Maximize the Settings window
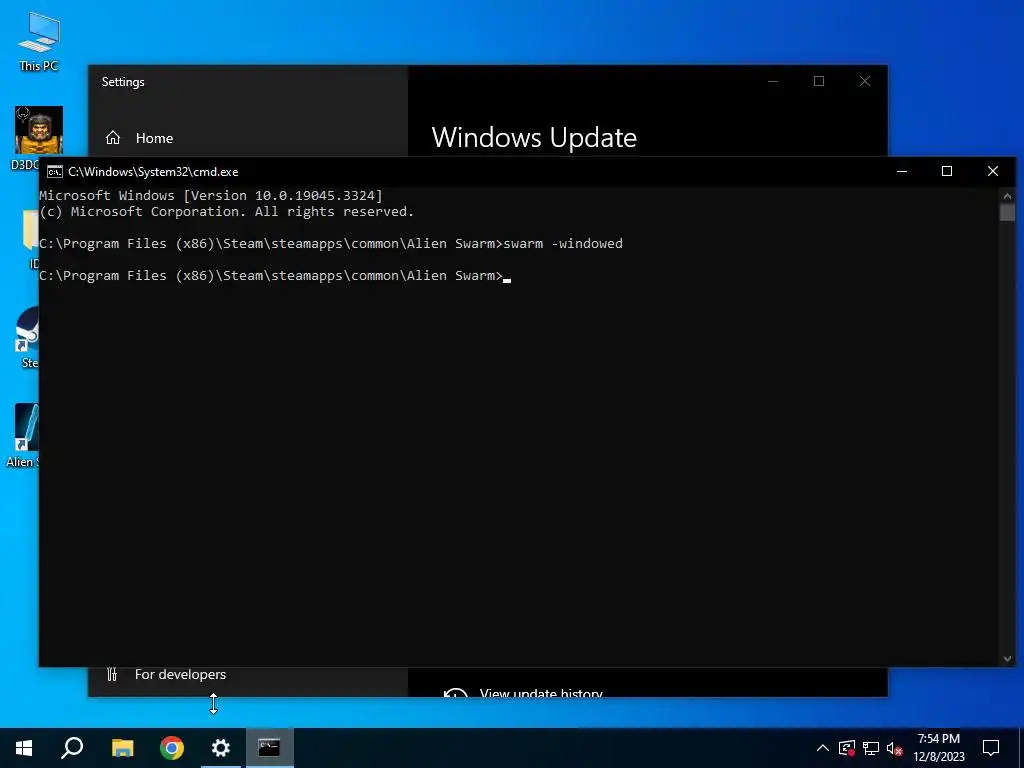The height and width of the screenshot is (768, 1024). pos(819,81)
